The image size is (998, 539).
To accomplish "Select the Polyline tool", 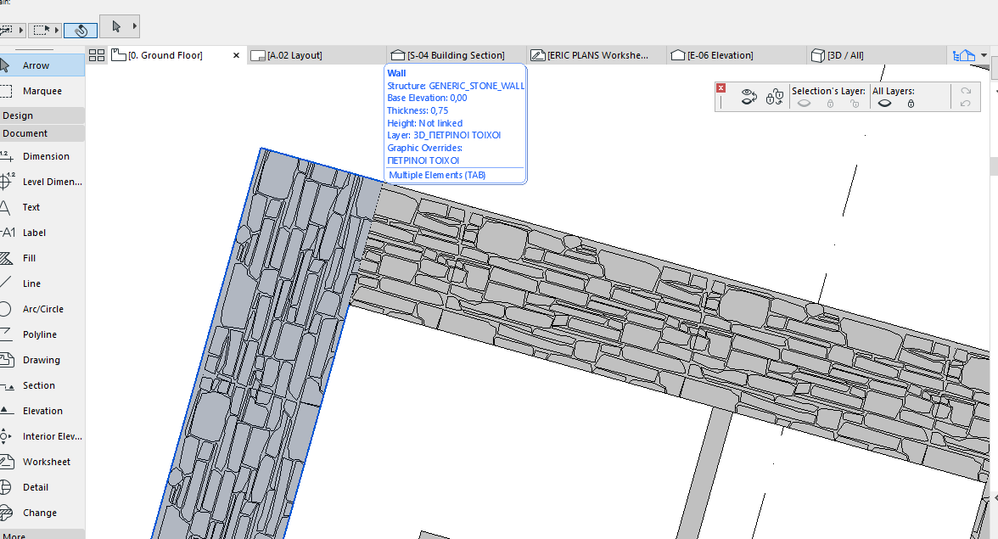I will point(39,334).
